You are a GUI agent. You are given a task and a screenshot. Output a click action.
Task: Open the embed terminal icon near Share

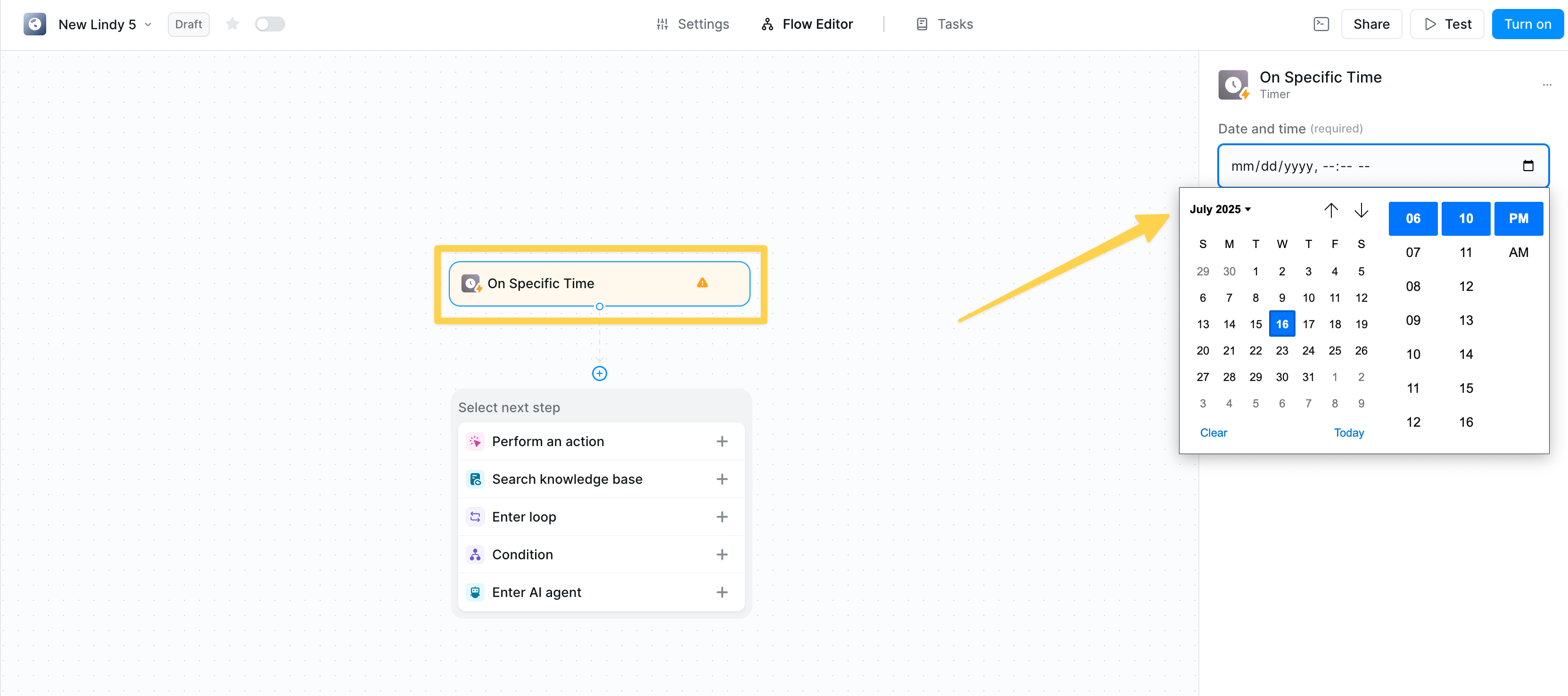(1321, 24)
